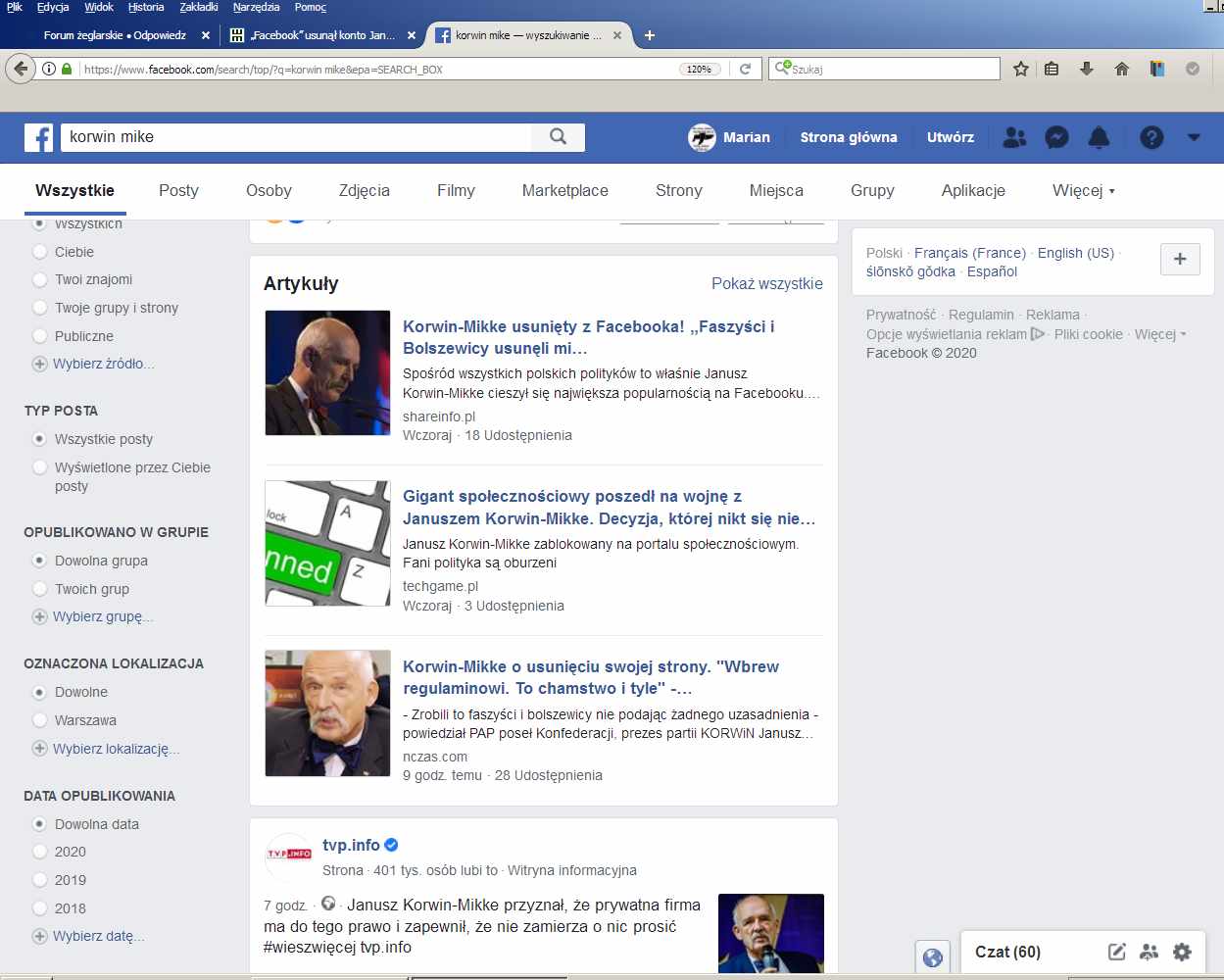This screenshot has height=980, width=1224.
Task: Click the tvp.info verified badge
Action: 391,845
